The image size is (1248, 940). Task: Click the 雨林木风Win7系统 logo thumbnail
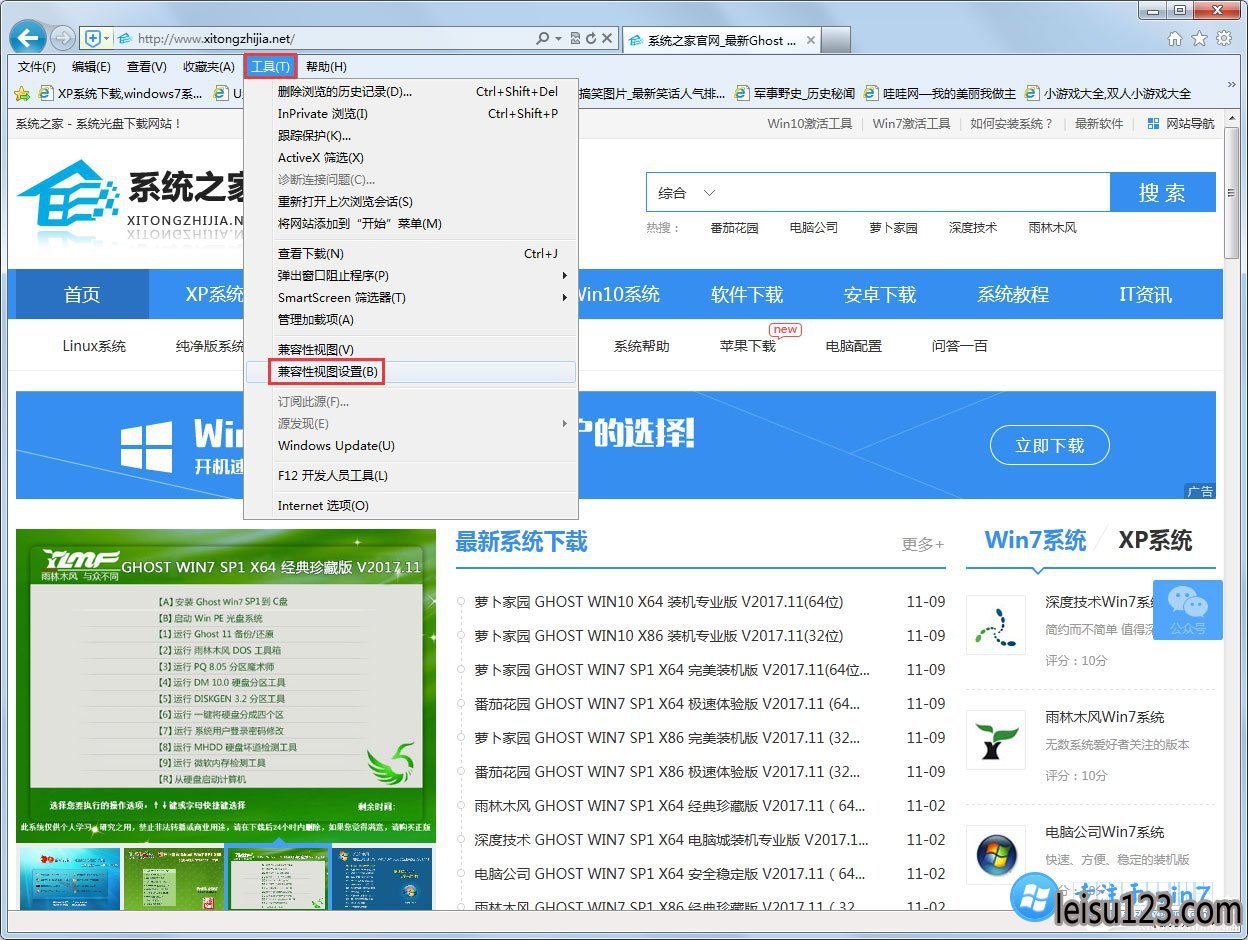(x=996, y=740)
